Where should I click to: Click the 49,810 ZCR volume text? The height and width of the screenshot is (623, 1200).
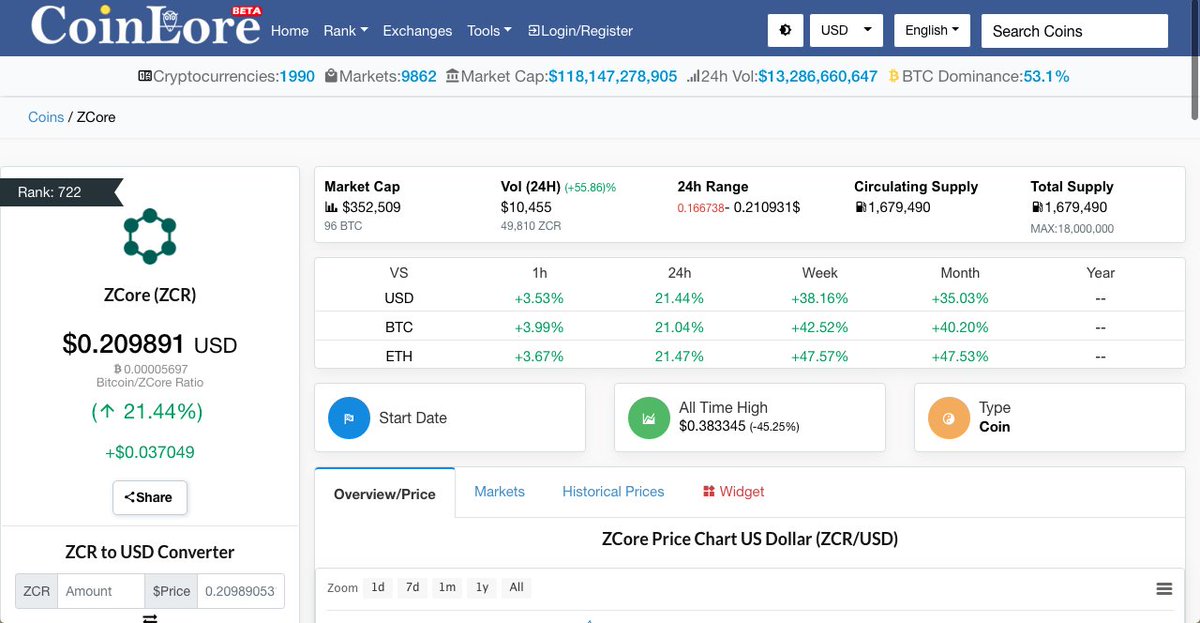531,226
